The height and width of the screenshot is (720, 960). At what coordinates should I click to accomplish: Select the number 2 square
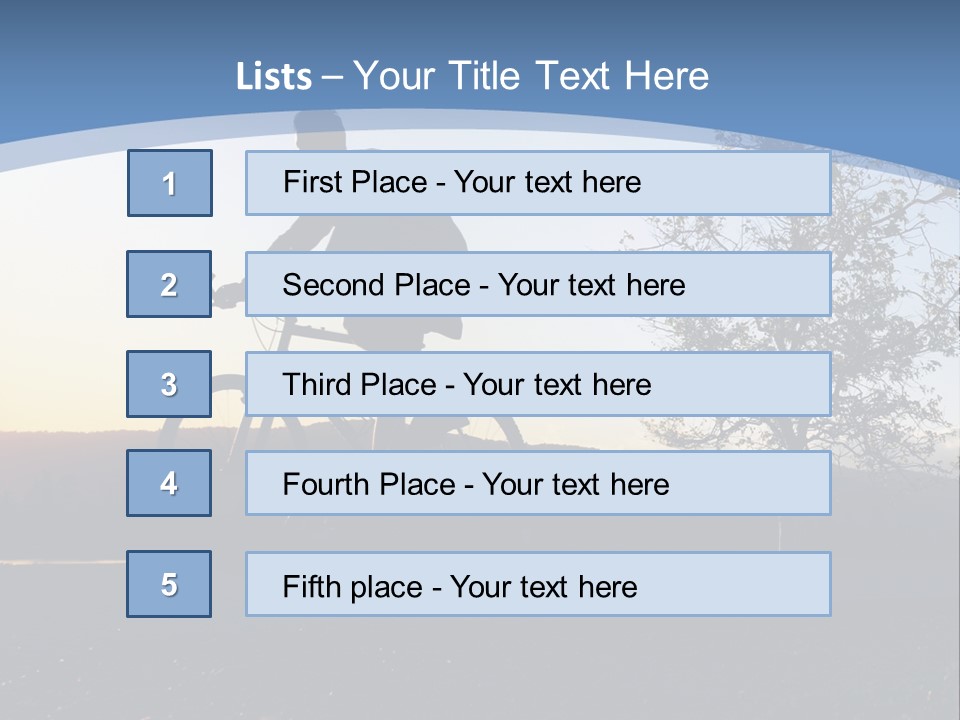click(x=169, y=284)
